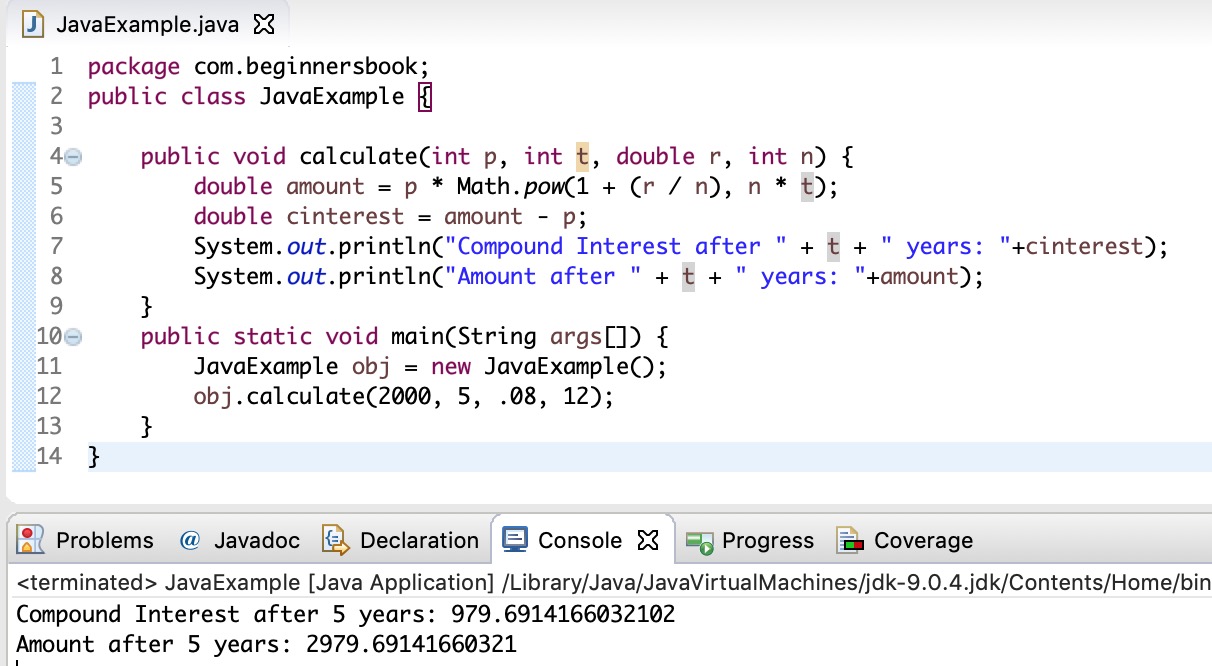Select the Console tab
This screenshot has height=666, width=1212.
pyautogui.click(x=579, y=541)
